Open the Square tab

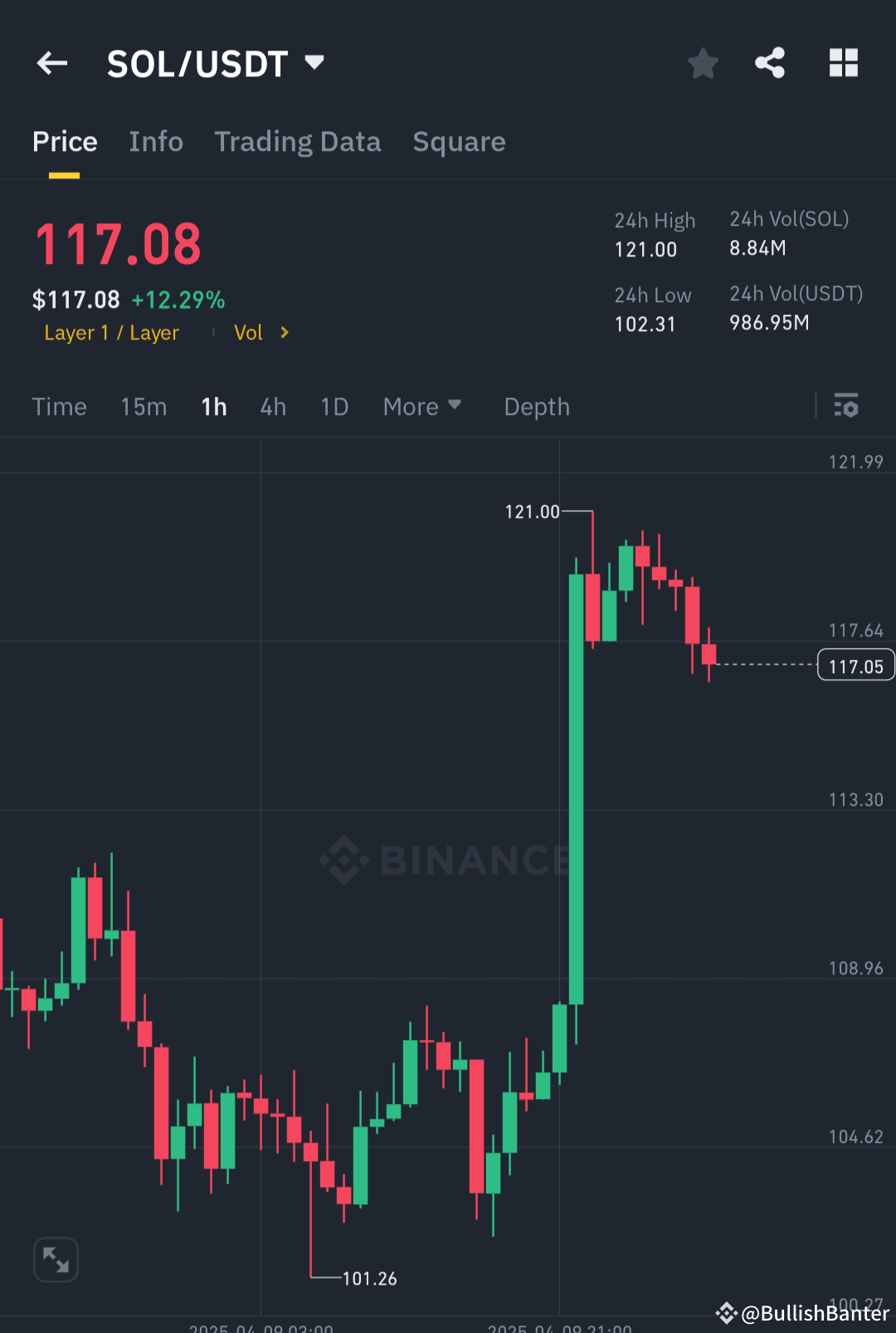[x=459, y=142]
